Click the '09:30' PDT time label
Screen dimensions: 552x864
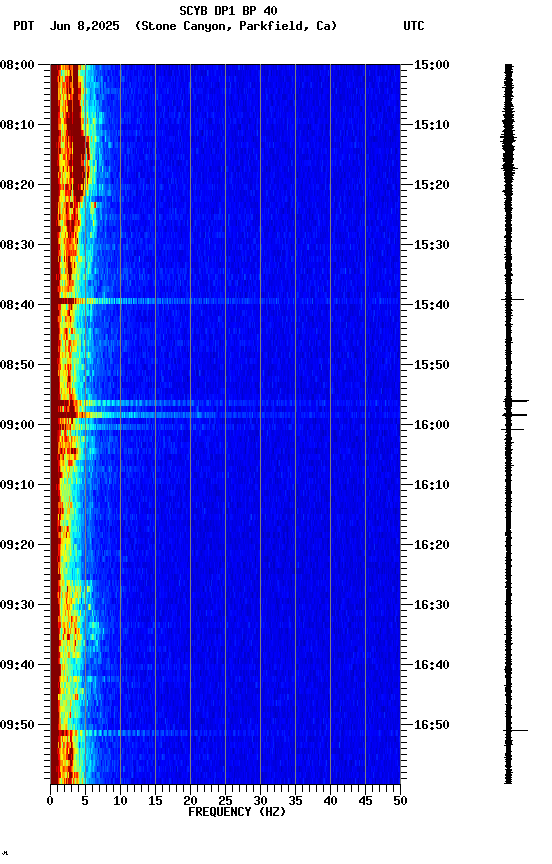pyautogui.click(x=17, y=605)
